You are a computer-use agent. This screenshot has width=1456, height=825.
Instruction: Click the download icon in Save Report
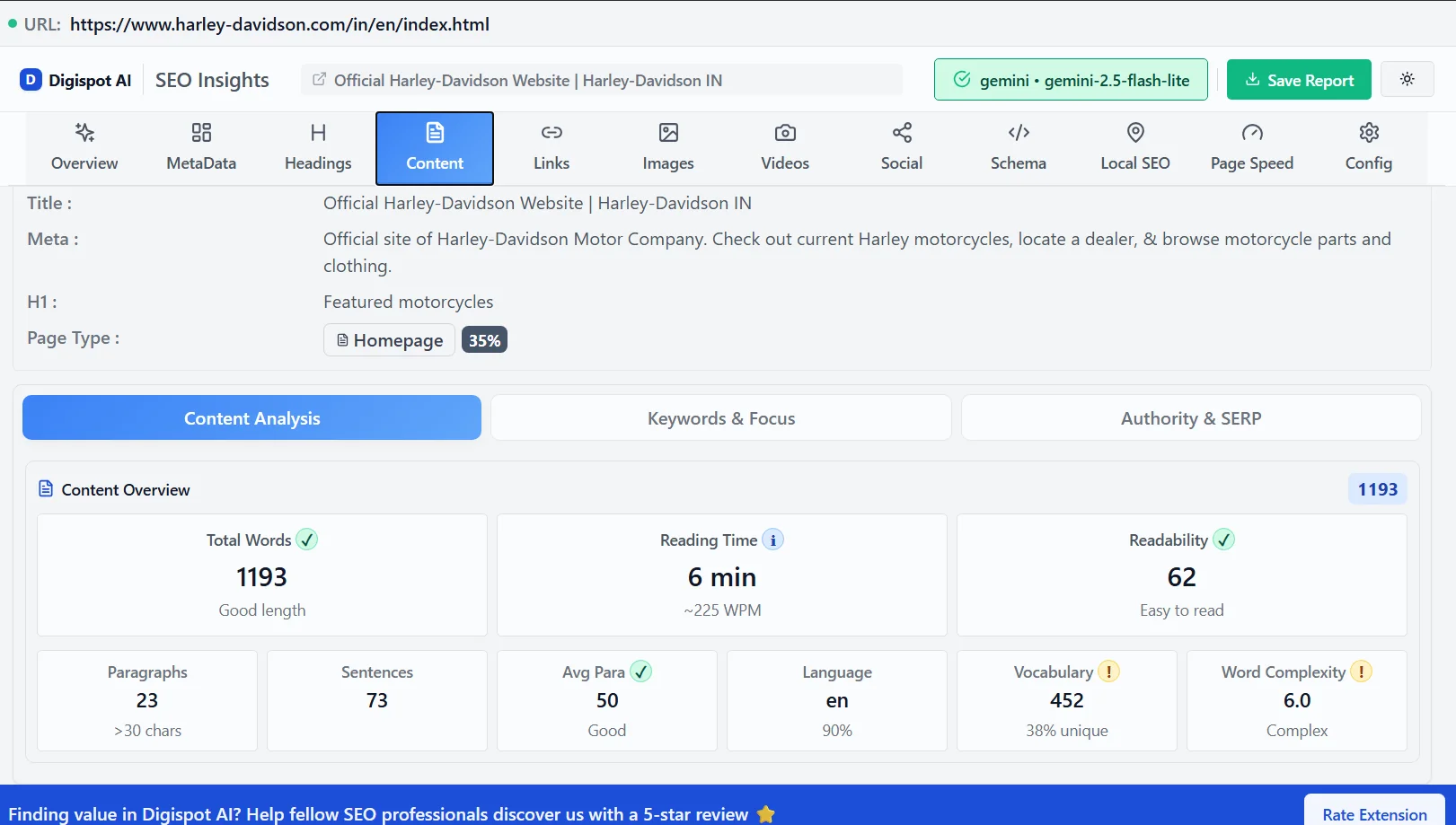[1252, 80]
